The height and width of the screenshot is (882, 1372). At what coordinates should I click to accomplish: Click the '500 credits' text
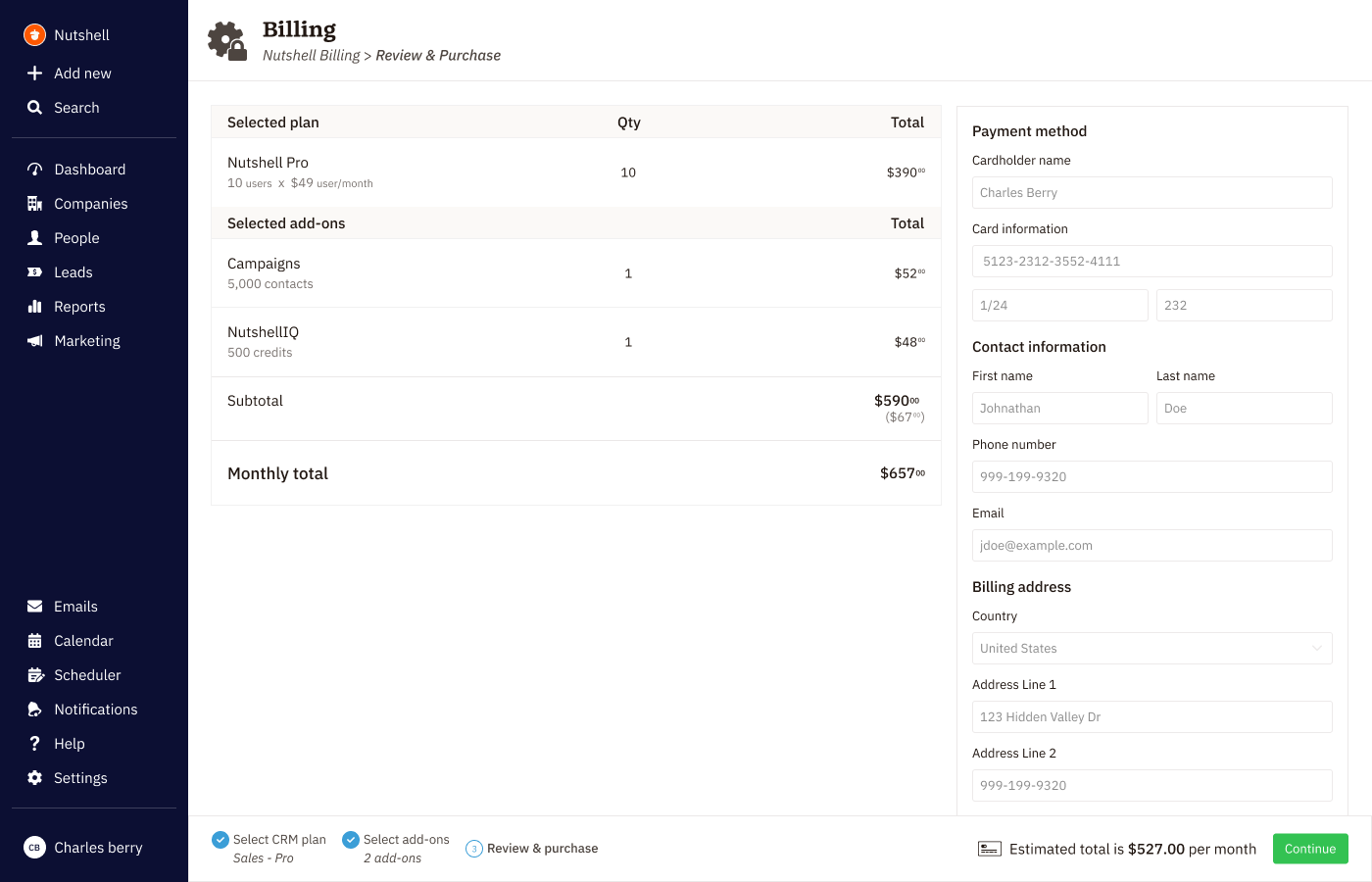pyautogui.click(x=260, y=353)
